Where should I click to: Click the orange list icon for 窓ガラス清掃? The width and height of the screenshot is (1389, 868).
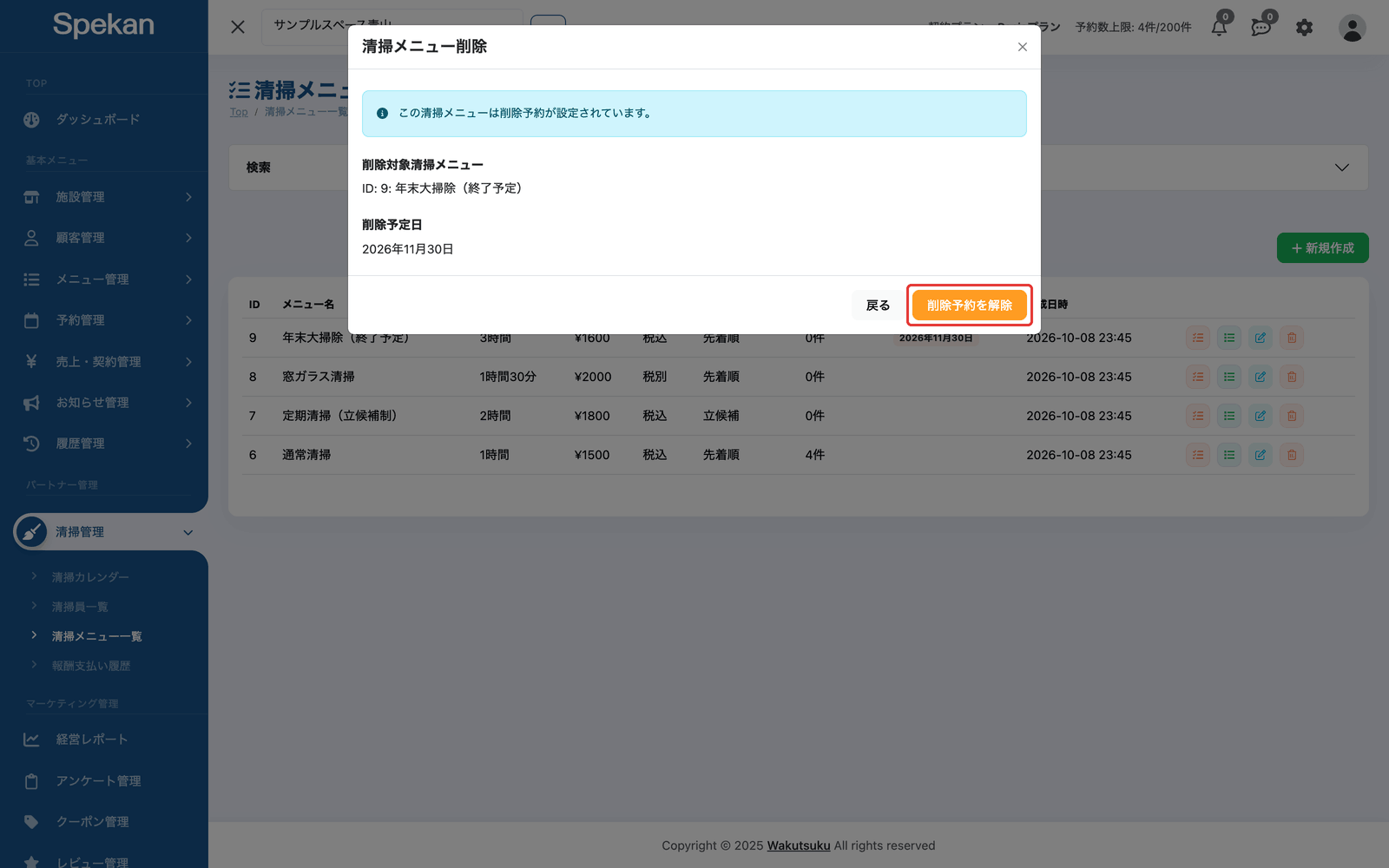click(x=1198, y=377)
